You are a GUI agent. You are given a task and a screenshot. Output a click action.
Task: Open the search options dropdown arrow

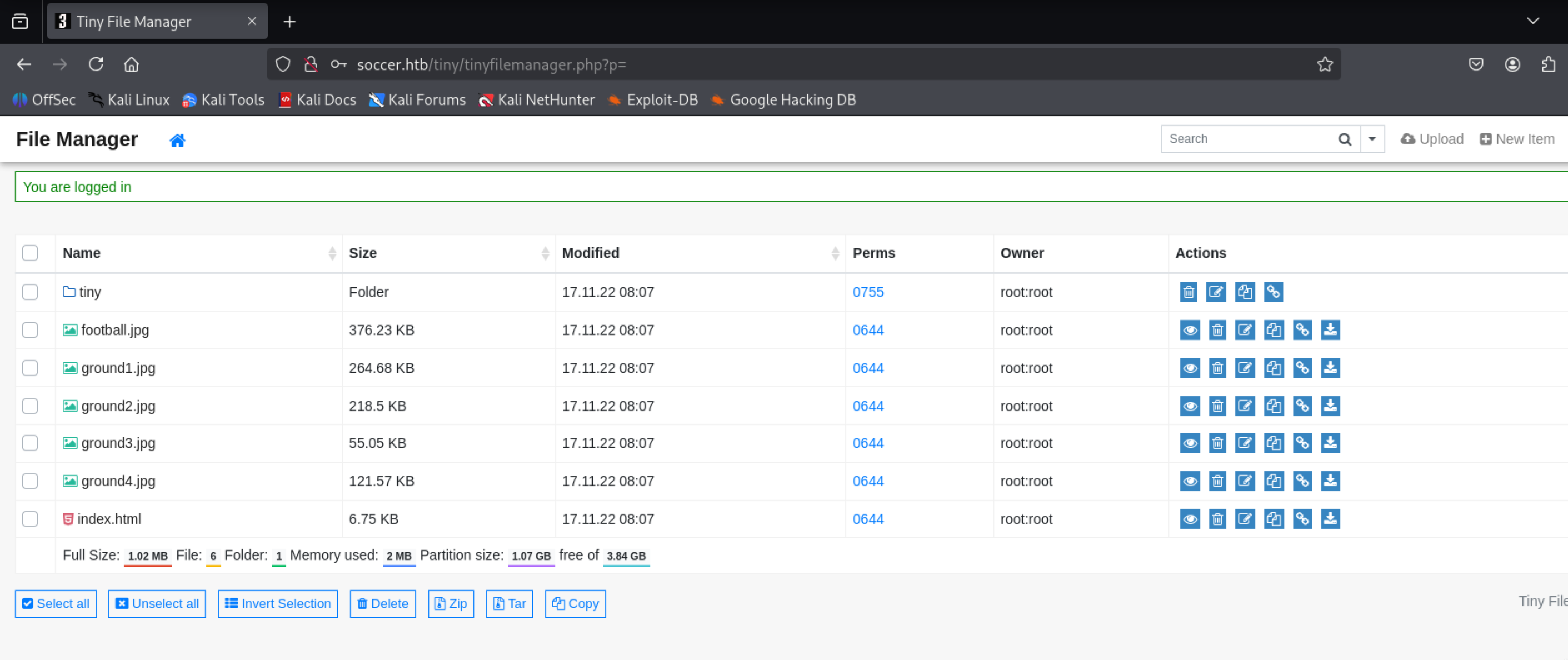pyautogui.click(x=1372, y=139)
